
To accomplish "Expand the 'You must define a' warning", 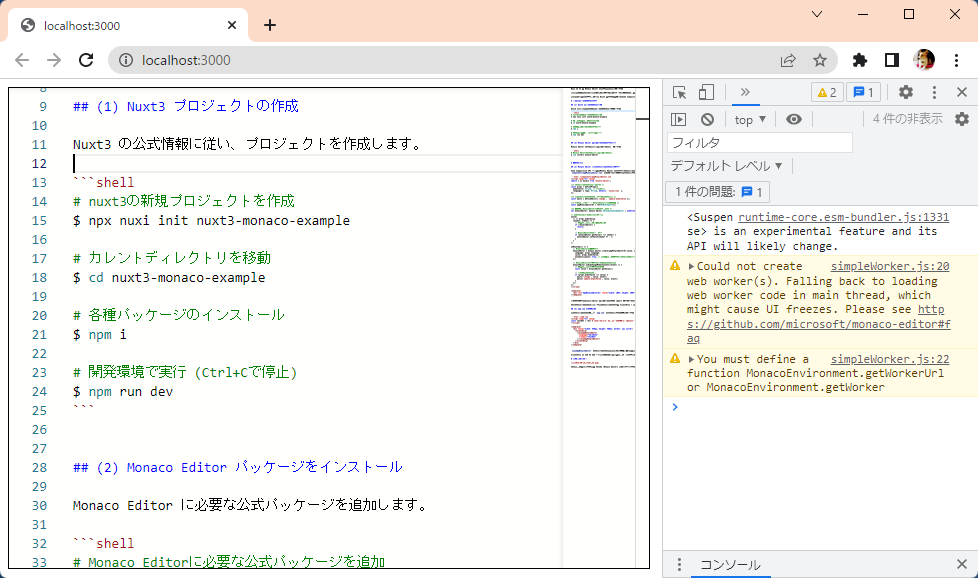I will [691, 359].
